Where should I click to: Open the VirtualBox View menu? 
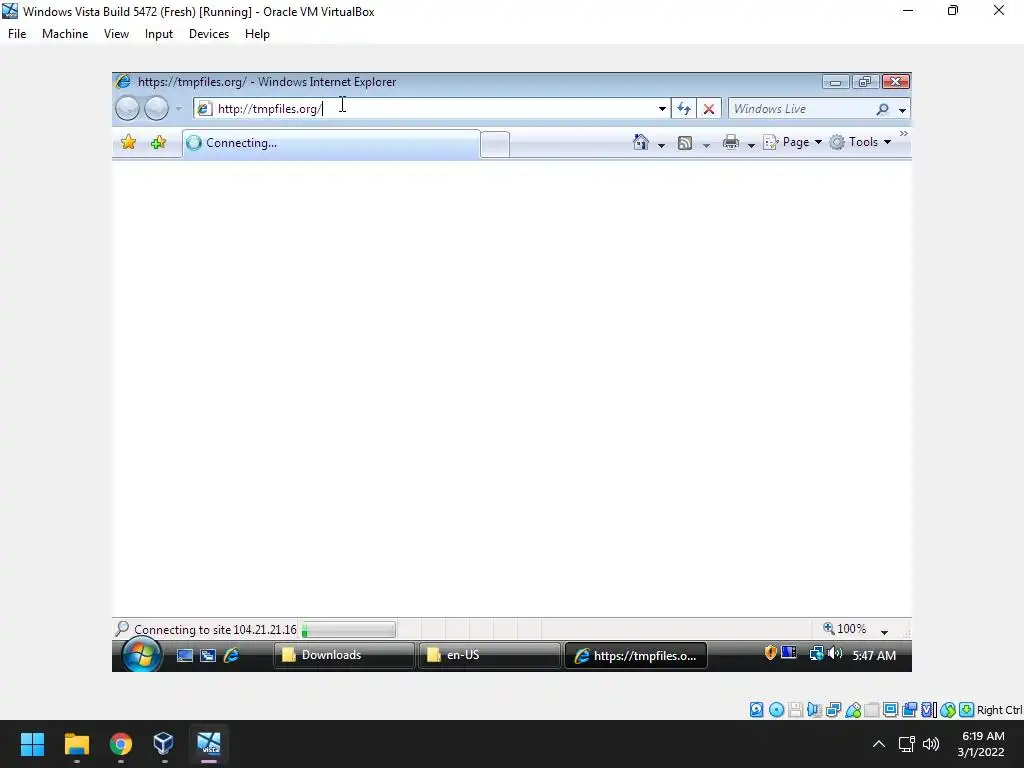[x=116, y=34]
